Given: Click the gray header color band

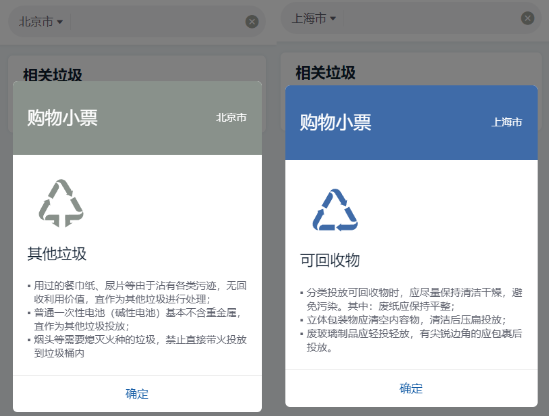Looking at the screenshot, I should 137,118.
